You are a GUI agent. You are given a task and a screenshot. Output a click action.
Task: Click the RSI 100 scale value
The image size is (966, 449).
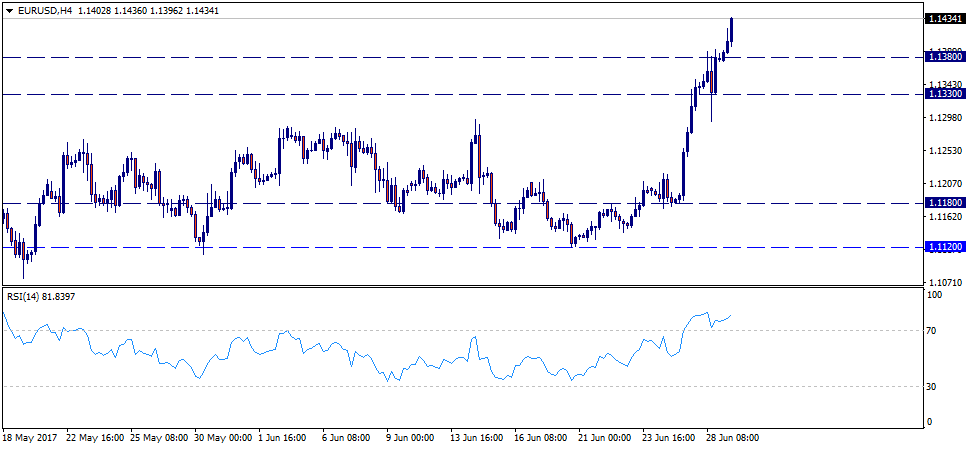[935, 295]
